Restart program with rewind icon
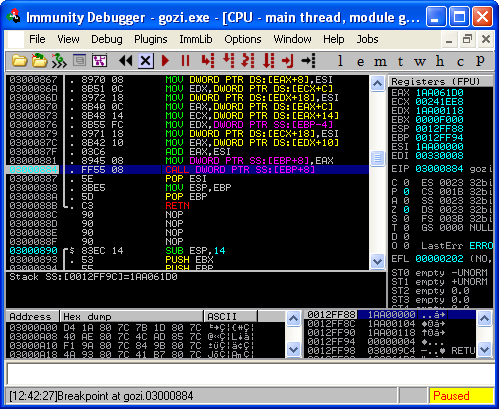The image size is (499, 409). point(126,61)
